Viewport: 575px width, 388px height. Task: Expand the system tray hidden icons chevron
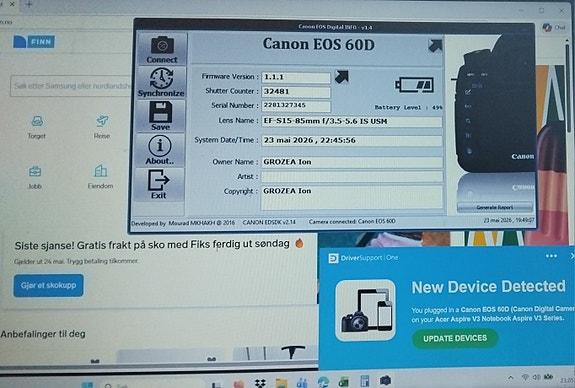510,378
